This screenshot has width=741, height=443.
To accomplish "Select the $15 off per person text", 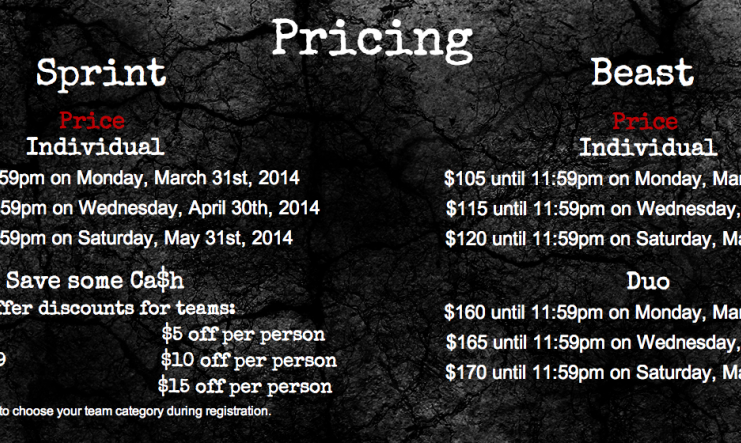I will pyautogui.click(x=245, y=386).
